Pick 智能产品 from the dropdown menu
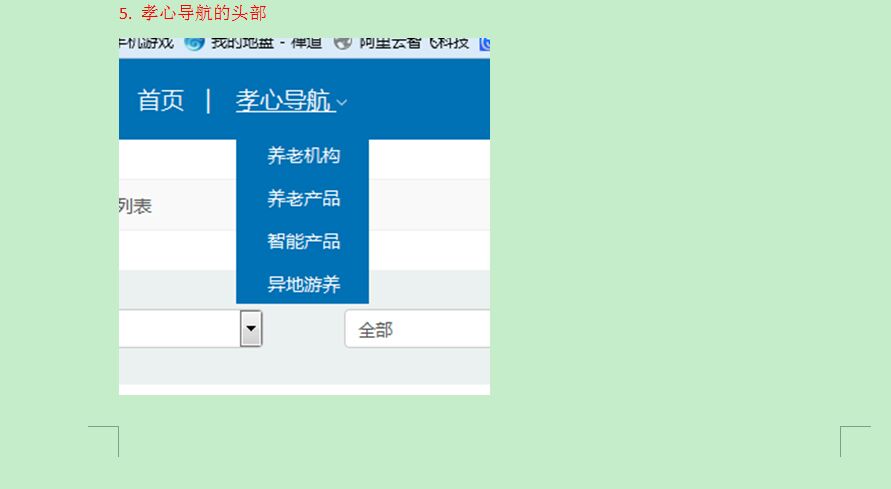891x489 pixels. pos(303,241)
